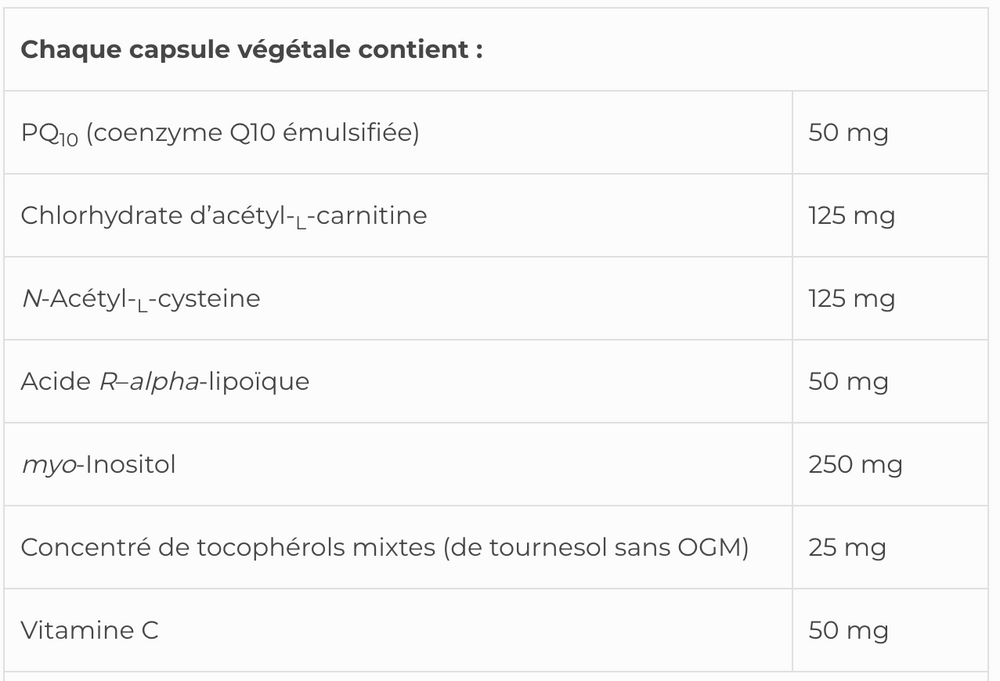The height and width of the screenshot is (681, 1000).
Task: Click the 50 mg dose for Acide R-alpha-lipoïque
Action: pyautogui.click(x=848, y=381)
